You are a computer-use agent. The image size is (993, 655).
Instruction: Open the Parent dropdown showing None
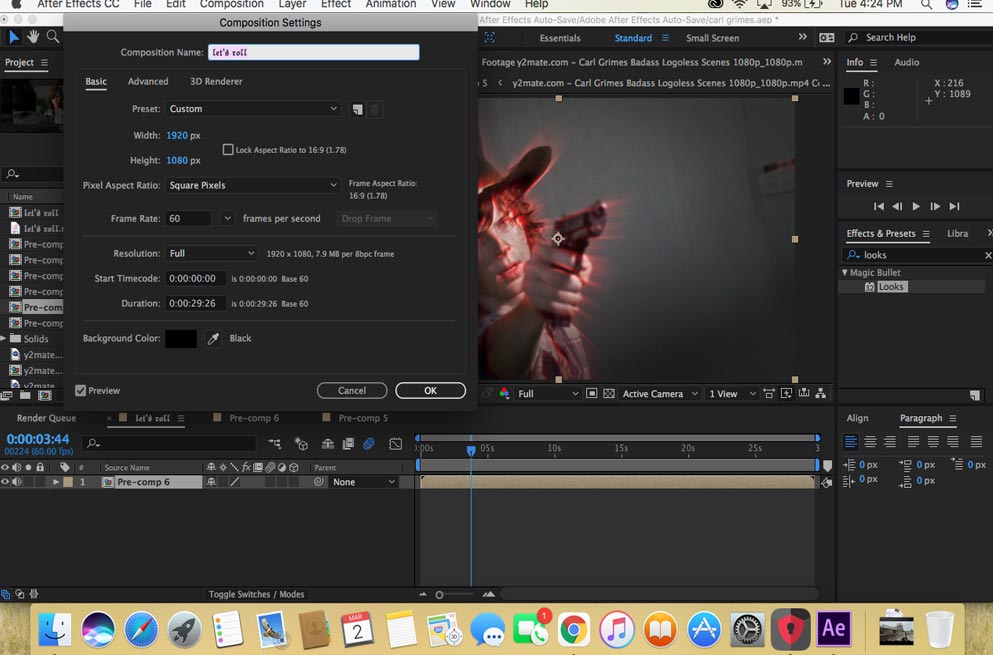tap(364, 482)
